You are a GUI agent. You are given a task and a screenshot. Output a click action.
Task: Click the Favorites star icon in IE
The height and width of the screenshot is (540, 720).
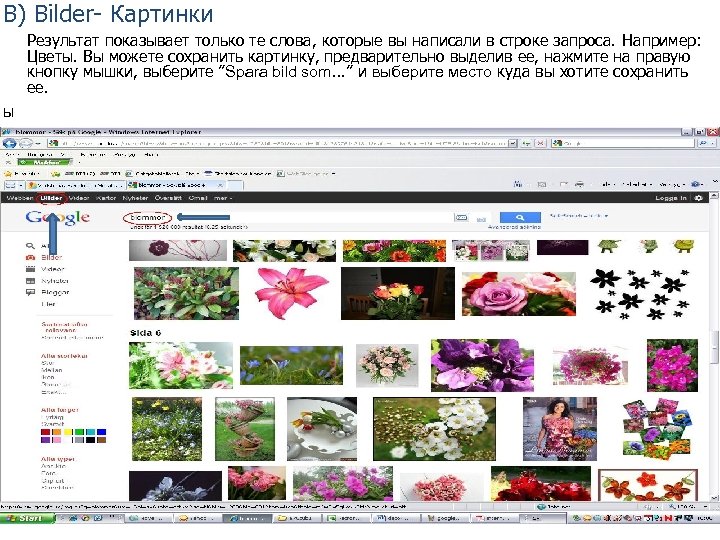click(7, 174)
